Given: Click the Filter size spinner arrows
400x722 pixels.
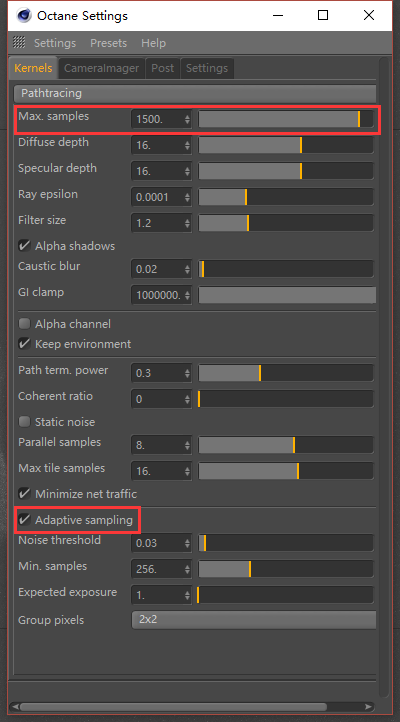Looking at the screenshot, I should (187, 223).
